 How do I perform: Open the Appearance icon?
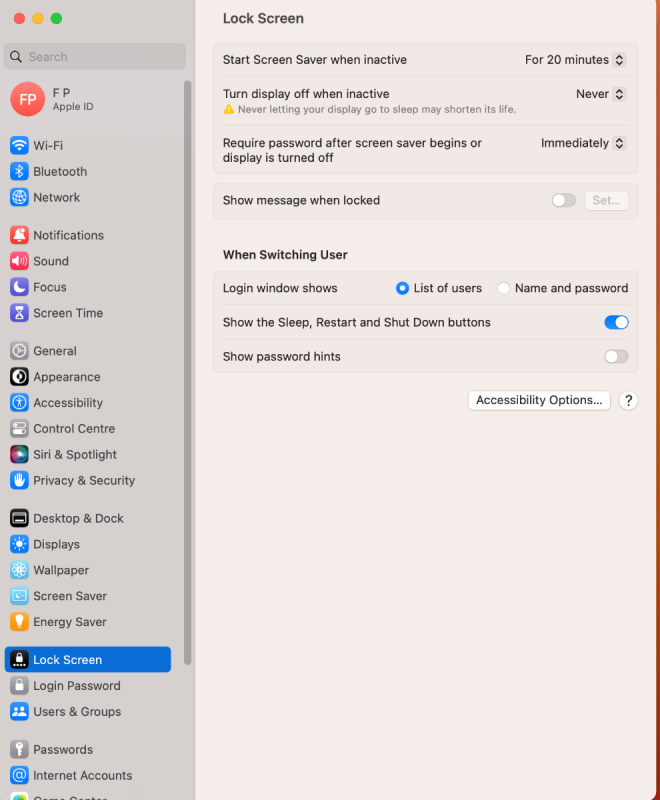19,377
